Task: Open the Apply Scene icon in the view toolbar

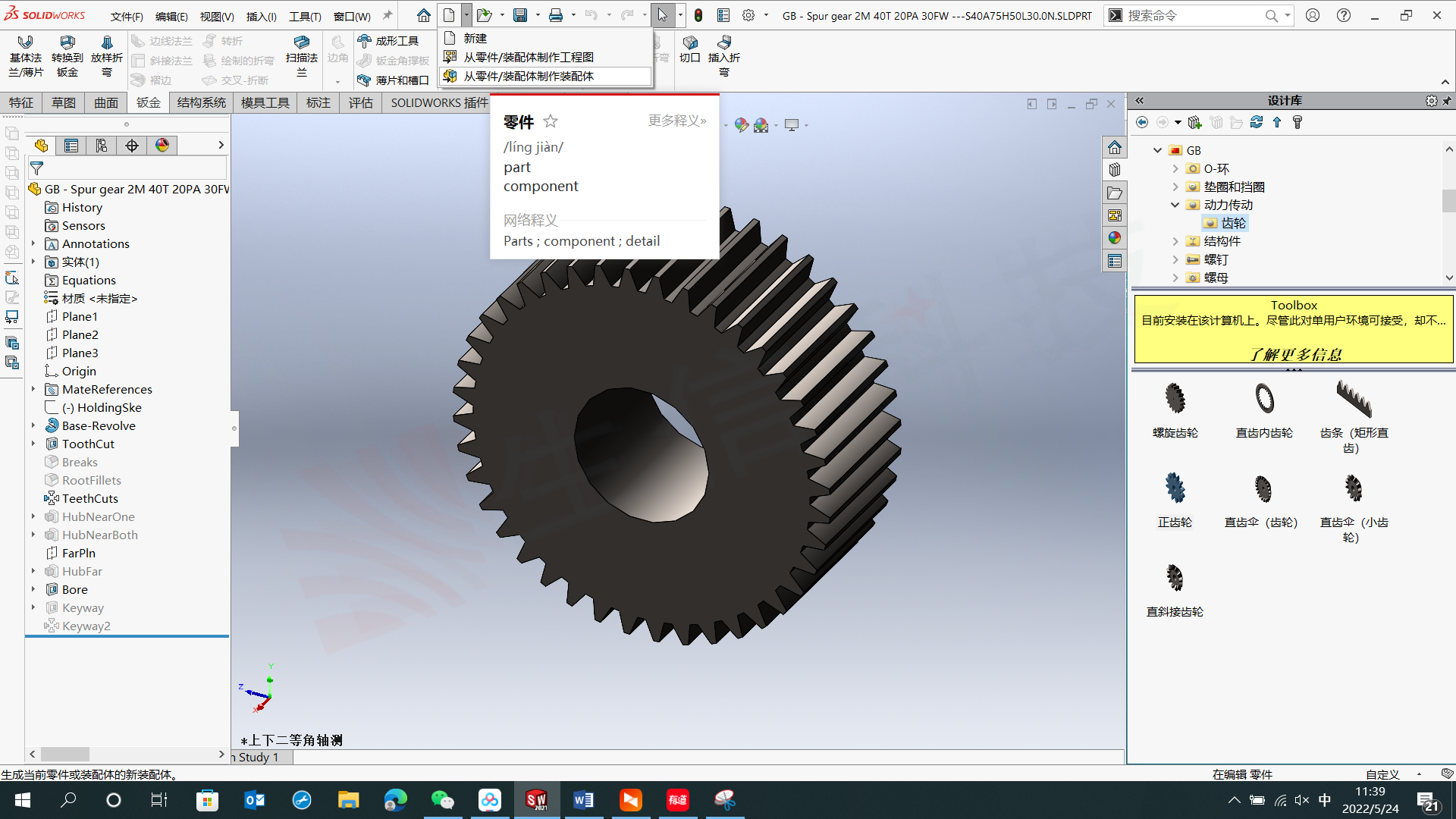Action: [761, 125]
